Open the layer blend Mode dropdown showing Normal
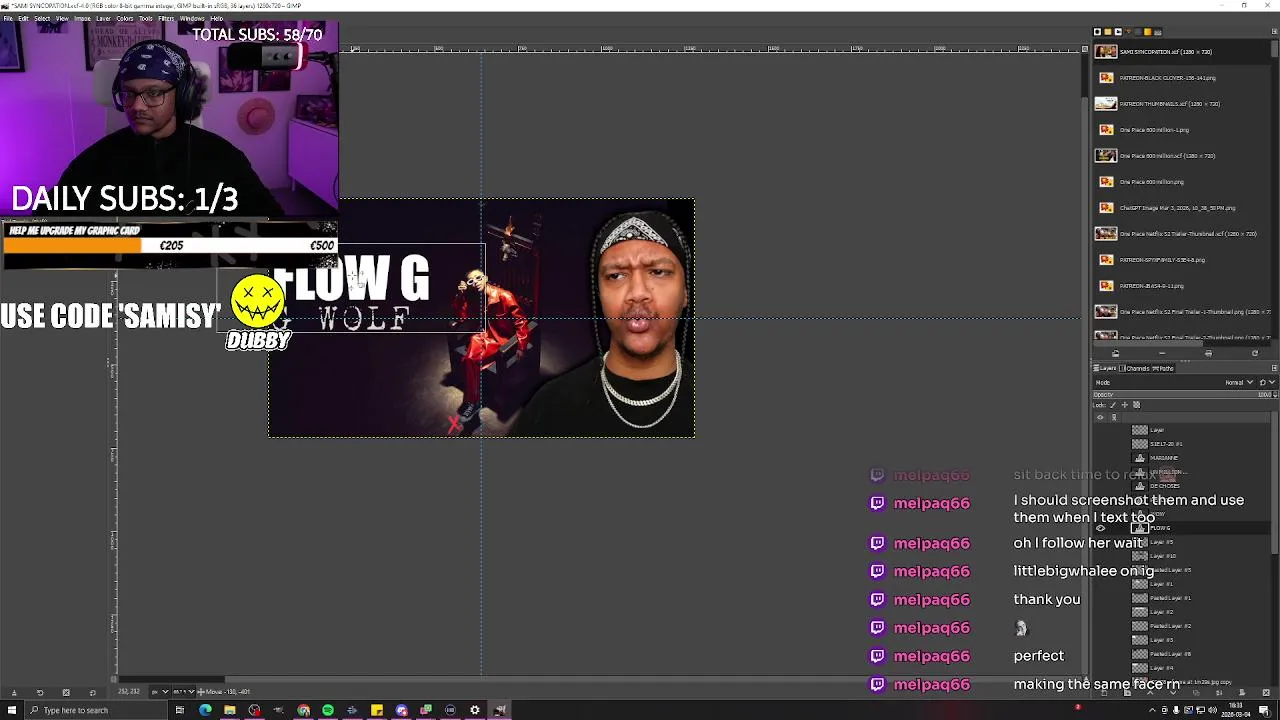 click(x=1238, y=382)
